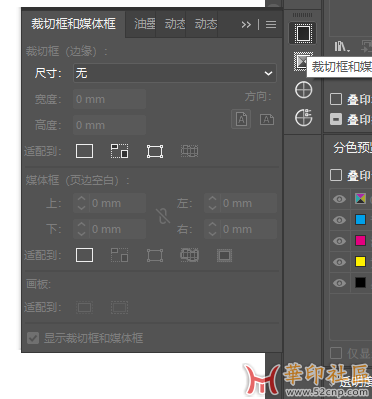The width and height of the screenshot is (372, 399).
Task: Fit trim box to corner-handle rectangle icon
Action: pos(155,151)
